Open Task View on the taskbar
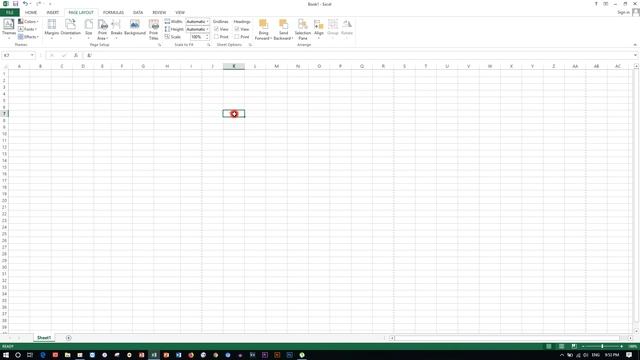Image resolution: width=640 pixels, height=360 pixels. [30, 355]
